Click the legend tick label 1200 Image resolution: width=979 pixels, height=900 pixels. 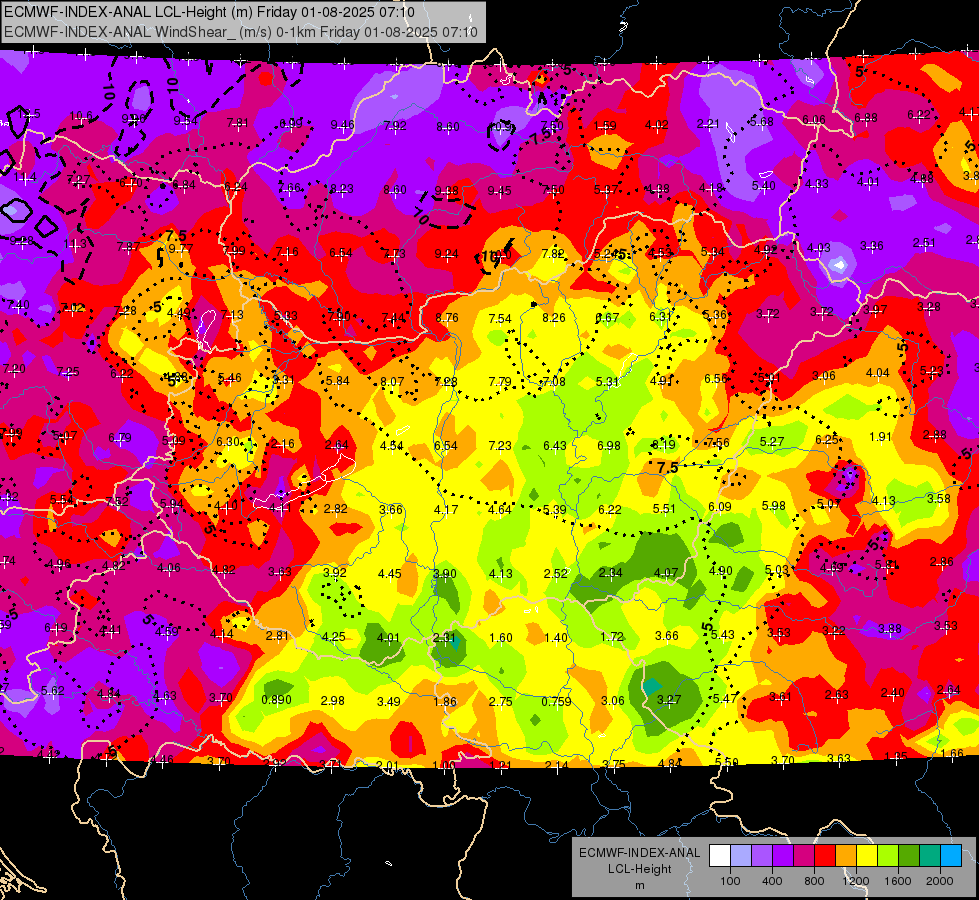point(855,881)
